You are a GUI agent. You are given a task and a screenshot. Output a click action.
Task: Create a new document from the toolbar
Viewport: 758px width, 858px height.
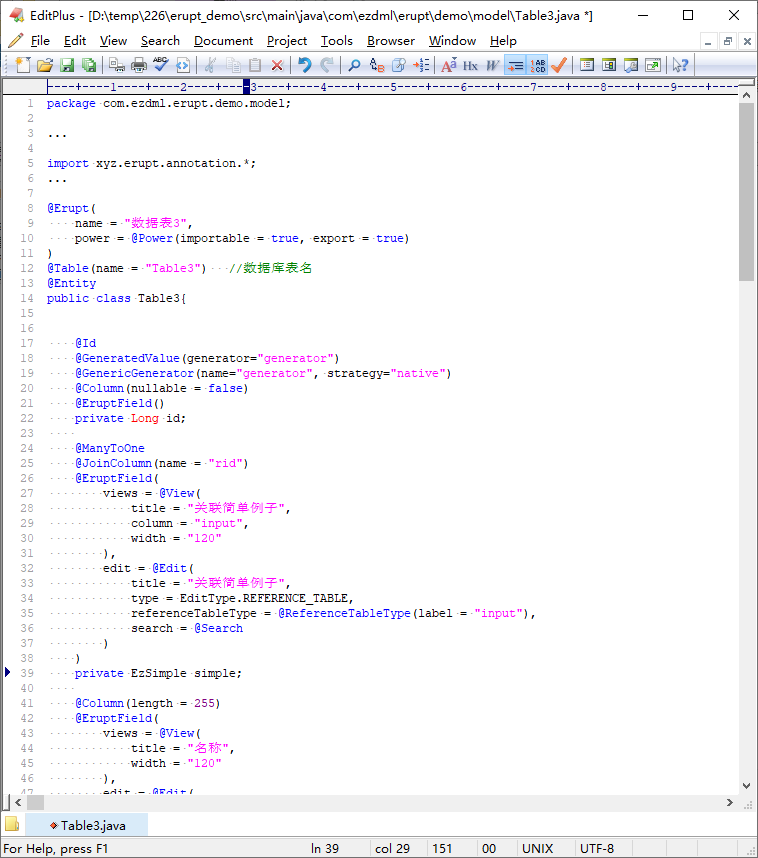22,65
